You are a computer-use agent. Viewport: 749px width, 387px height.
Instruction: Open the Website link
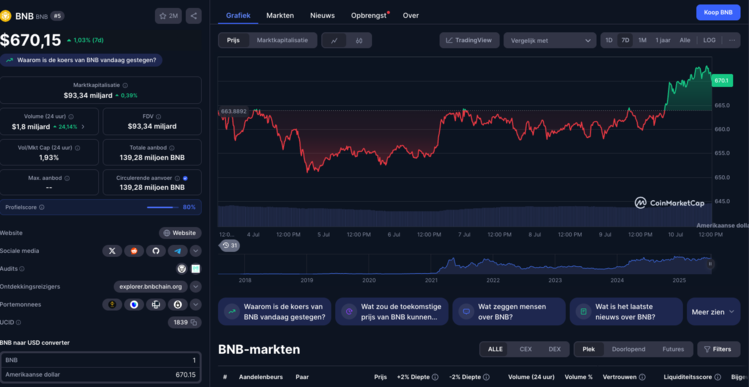click(180, 233)
